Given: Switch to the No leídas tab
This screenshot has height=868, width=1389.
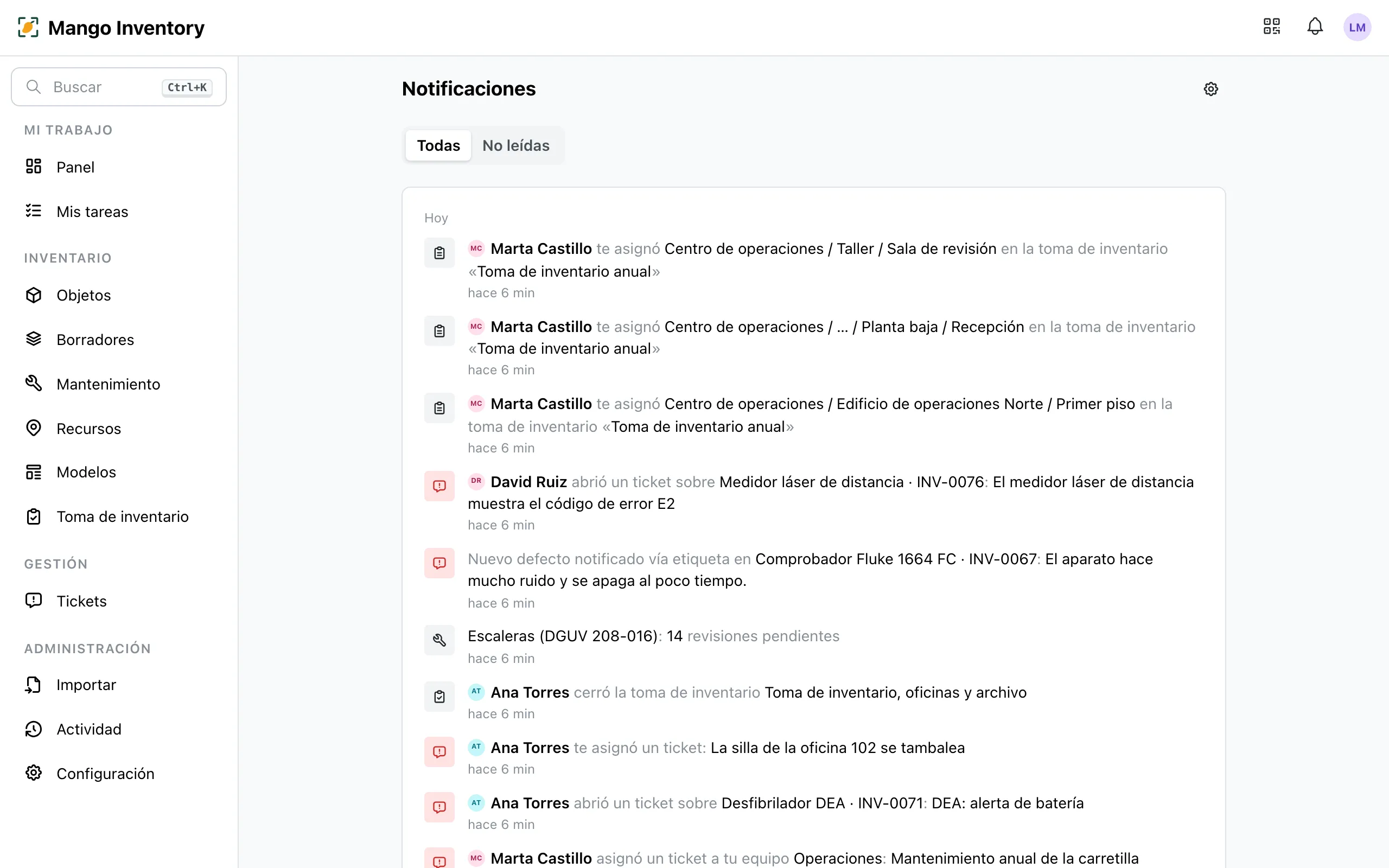Looking at the screenshot, I should [x=515, y=146].
